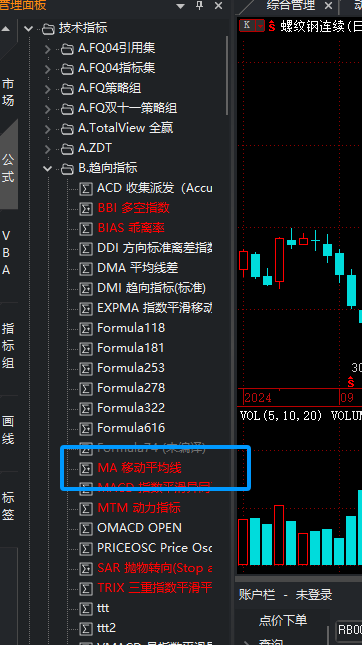Click the tree panel vertical scrollbar

pyautogui.click(x=226, y=75)
